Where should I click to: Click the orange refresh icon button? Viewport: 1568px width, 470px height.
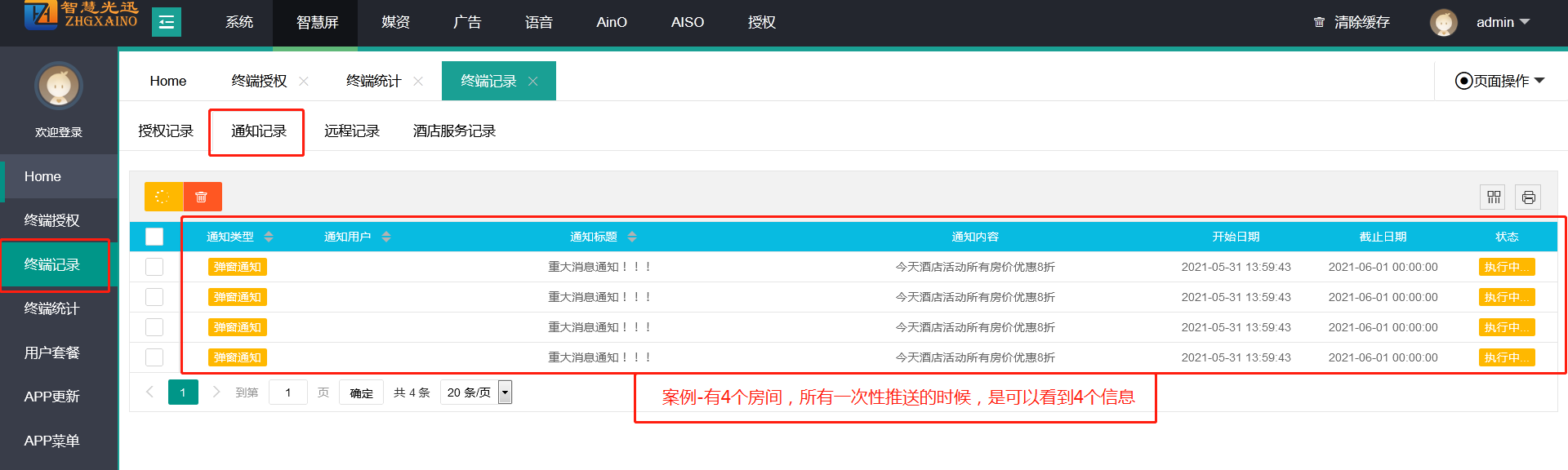click(163, 197)
